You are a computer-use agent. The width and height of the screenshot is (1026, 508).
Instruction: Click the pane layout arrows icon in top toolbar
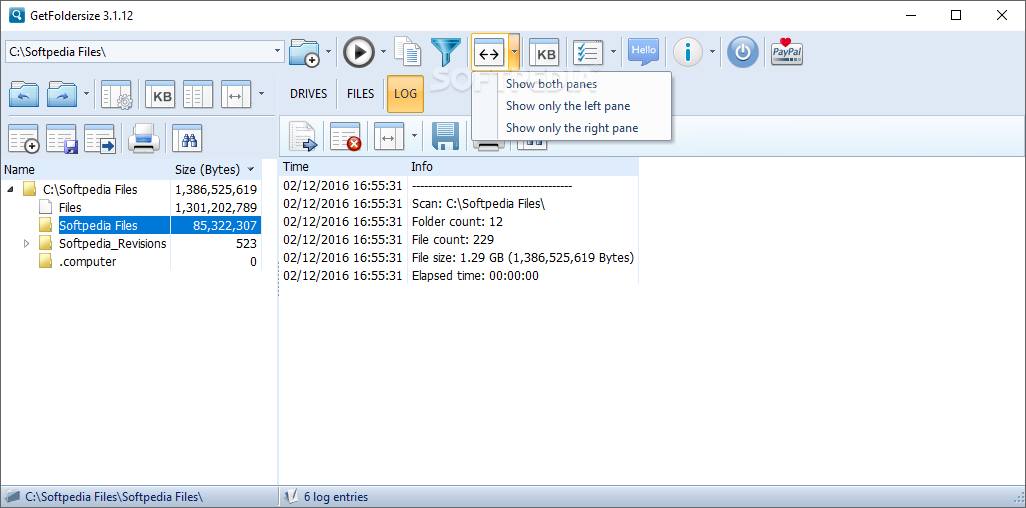[x=489, y=52]
